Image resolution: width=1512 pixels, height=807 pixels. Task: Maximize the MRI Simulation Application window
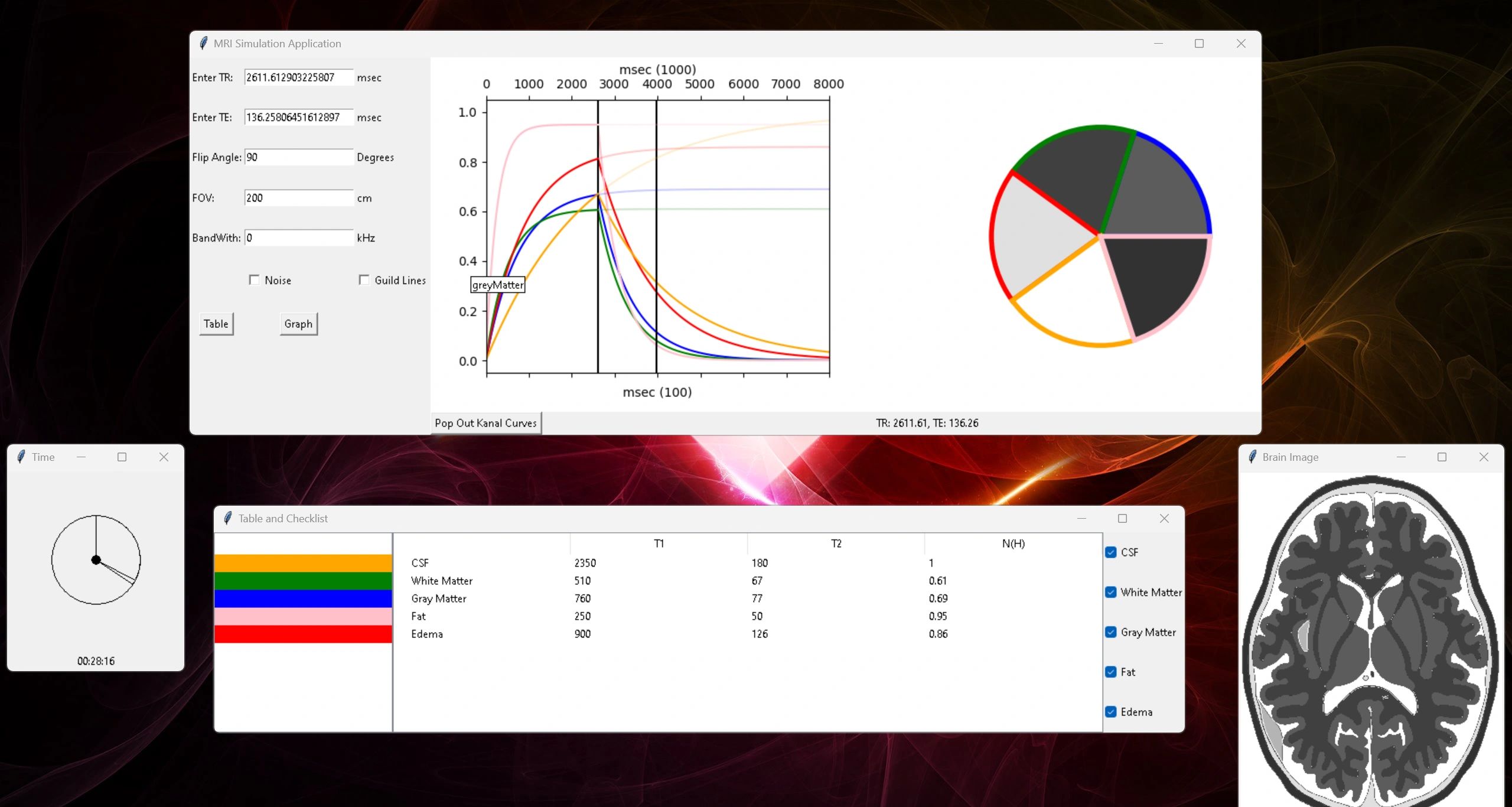(1199, 43)
